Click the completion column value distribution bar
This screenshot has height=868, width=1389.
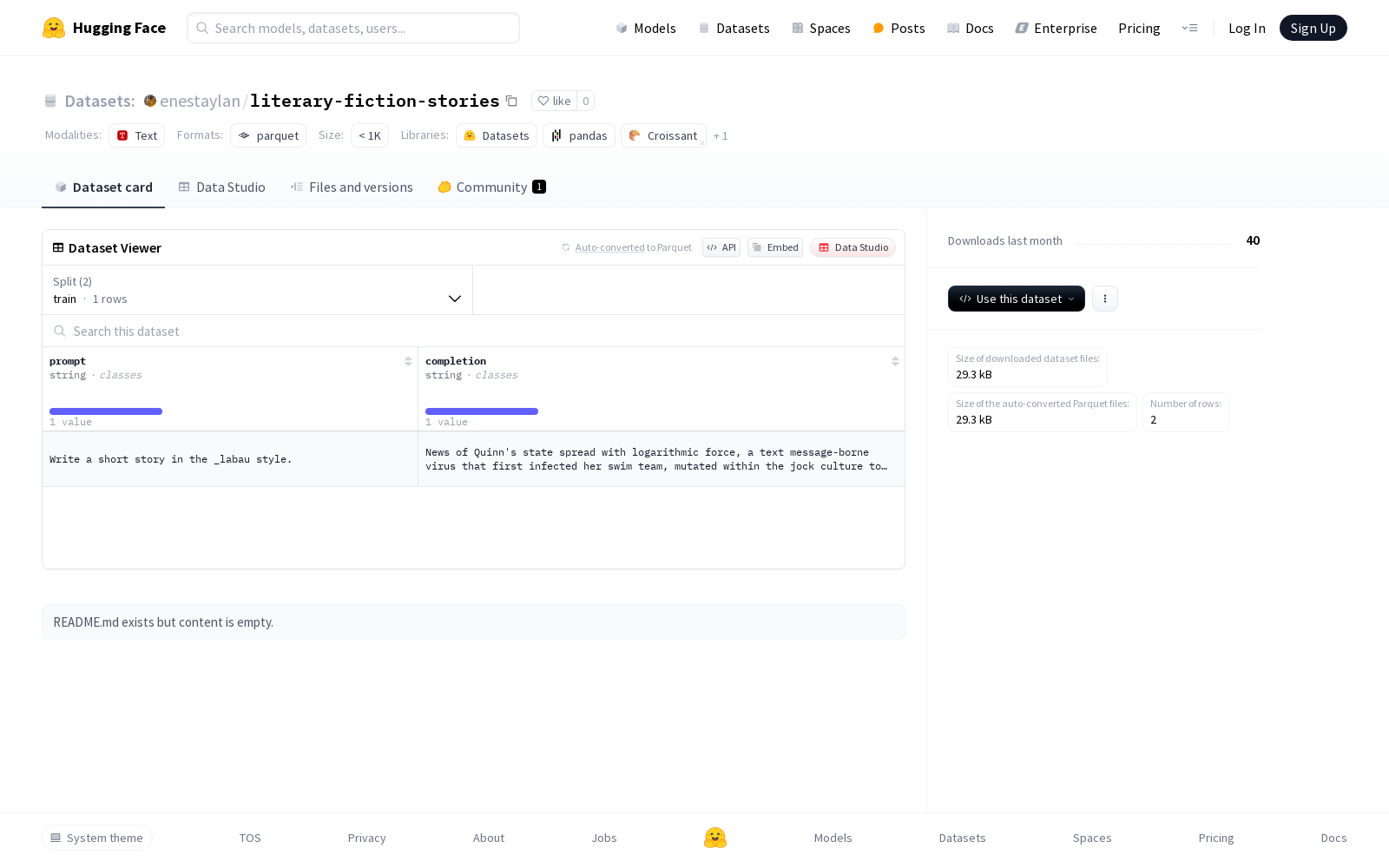(x=482, y=411)
